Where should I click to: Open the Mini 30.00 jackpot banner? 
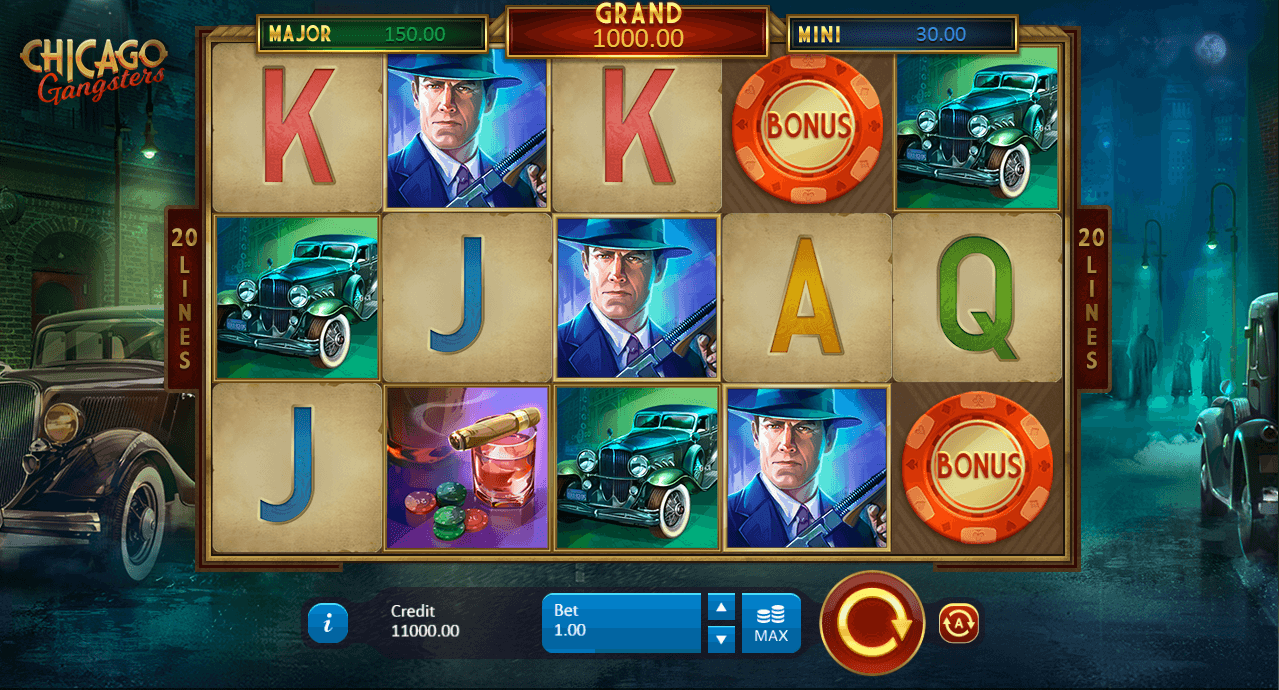[903, 34]
